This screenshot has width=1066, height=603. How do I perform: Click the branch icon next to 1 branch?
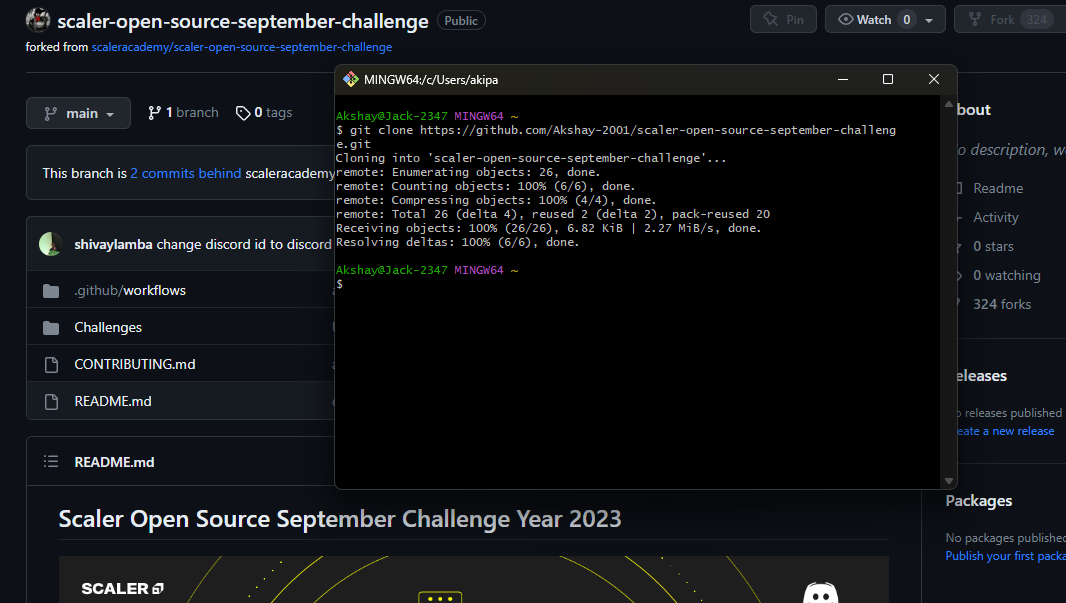(x=153, y=112)
